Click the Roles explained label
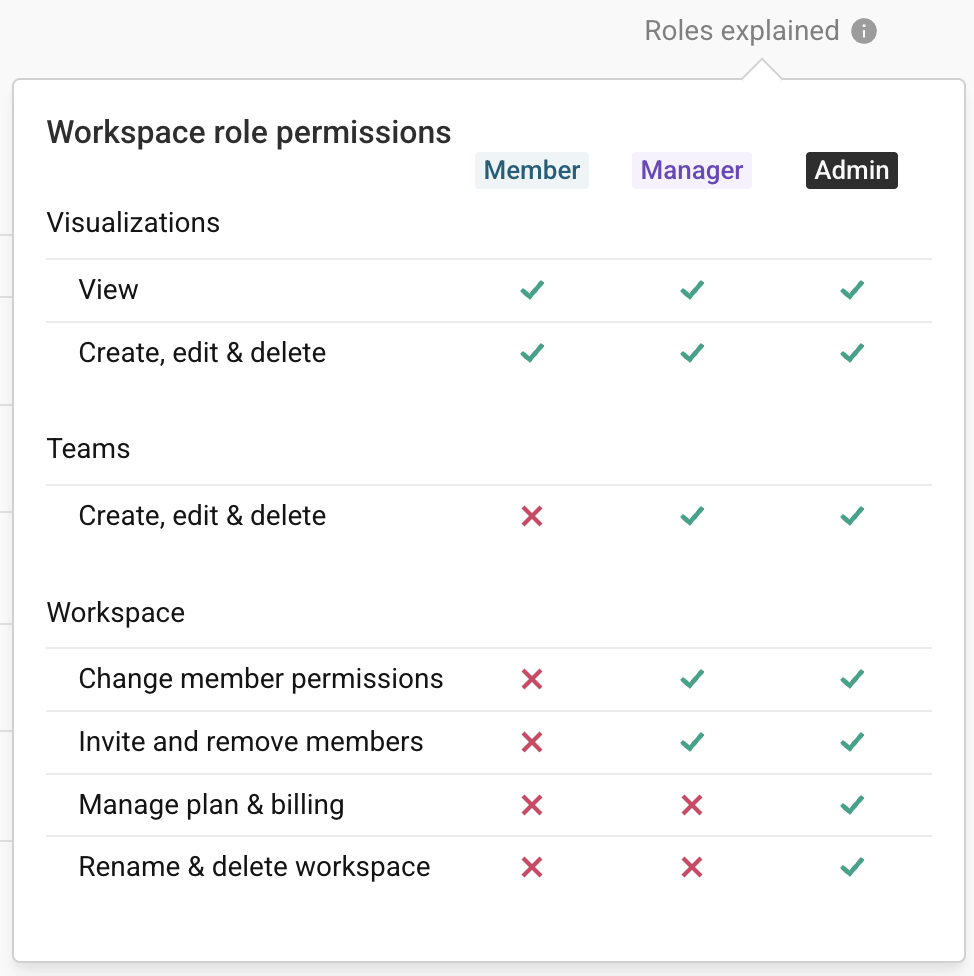Viewport: 974px width, 976px height. click(x=741, y=30)
